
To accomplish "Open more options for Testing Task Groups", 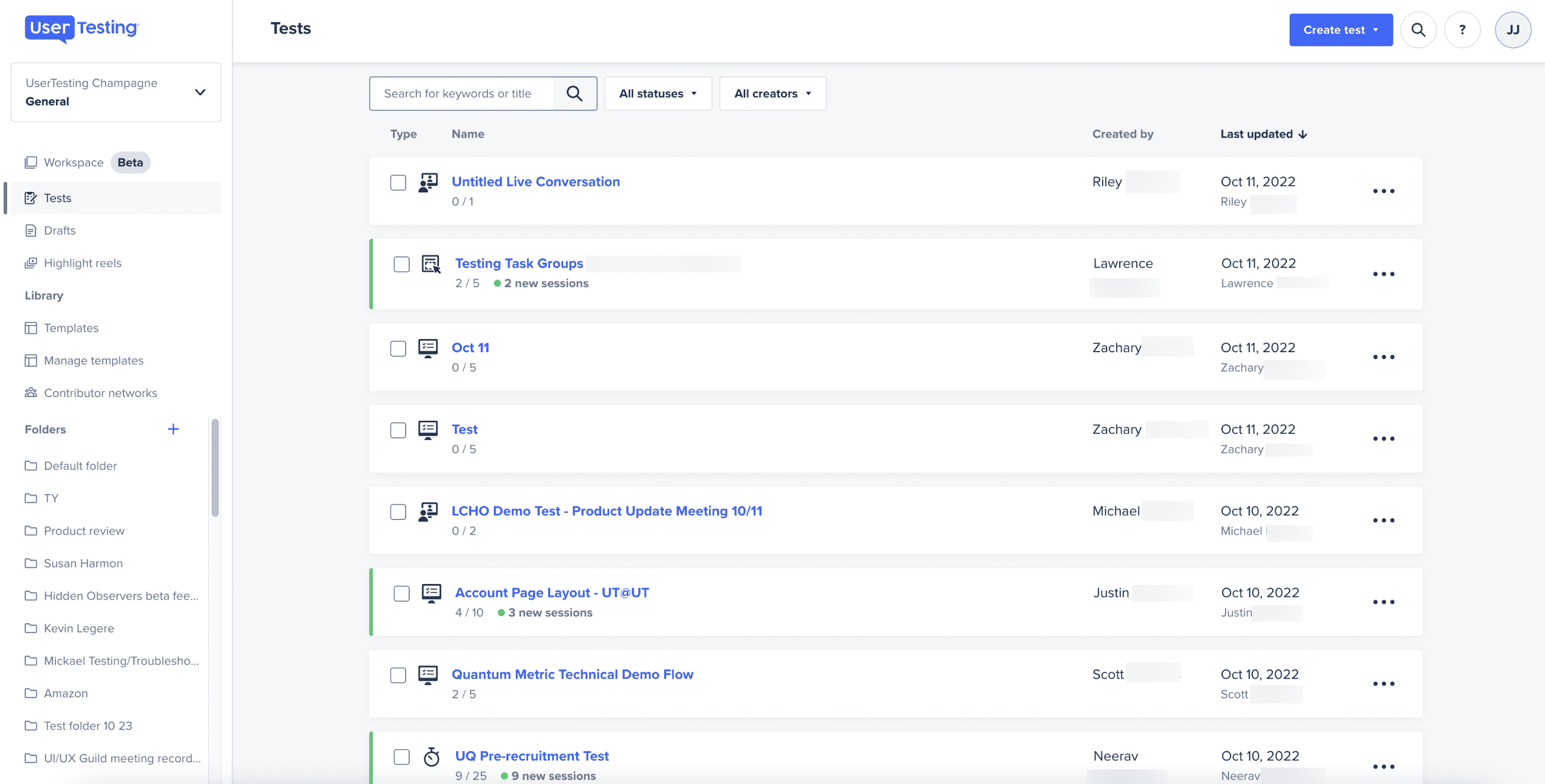I will pyautogui.click(x=1384, y=274).
